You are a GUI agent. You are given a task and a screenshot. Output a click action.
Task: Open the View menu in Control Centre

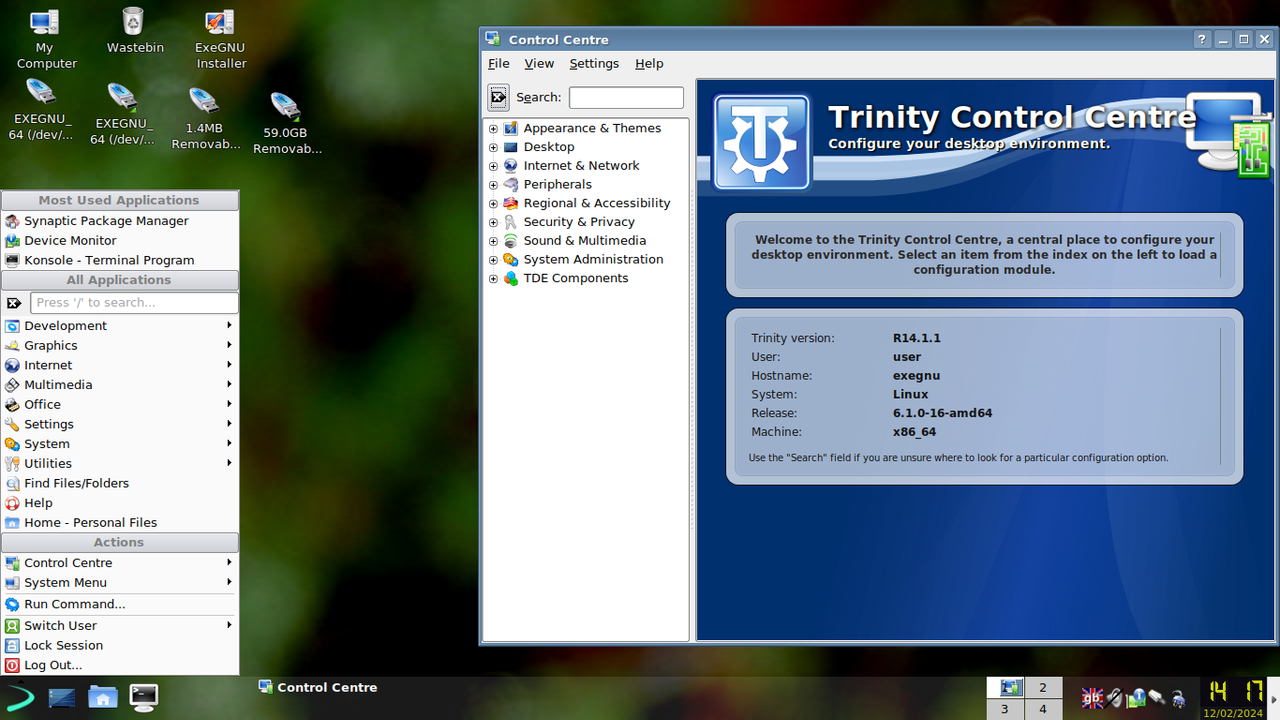point(539,63)
